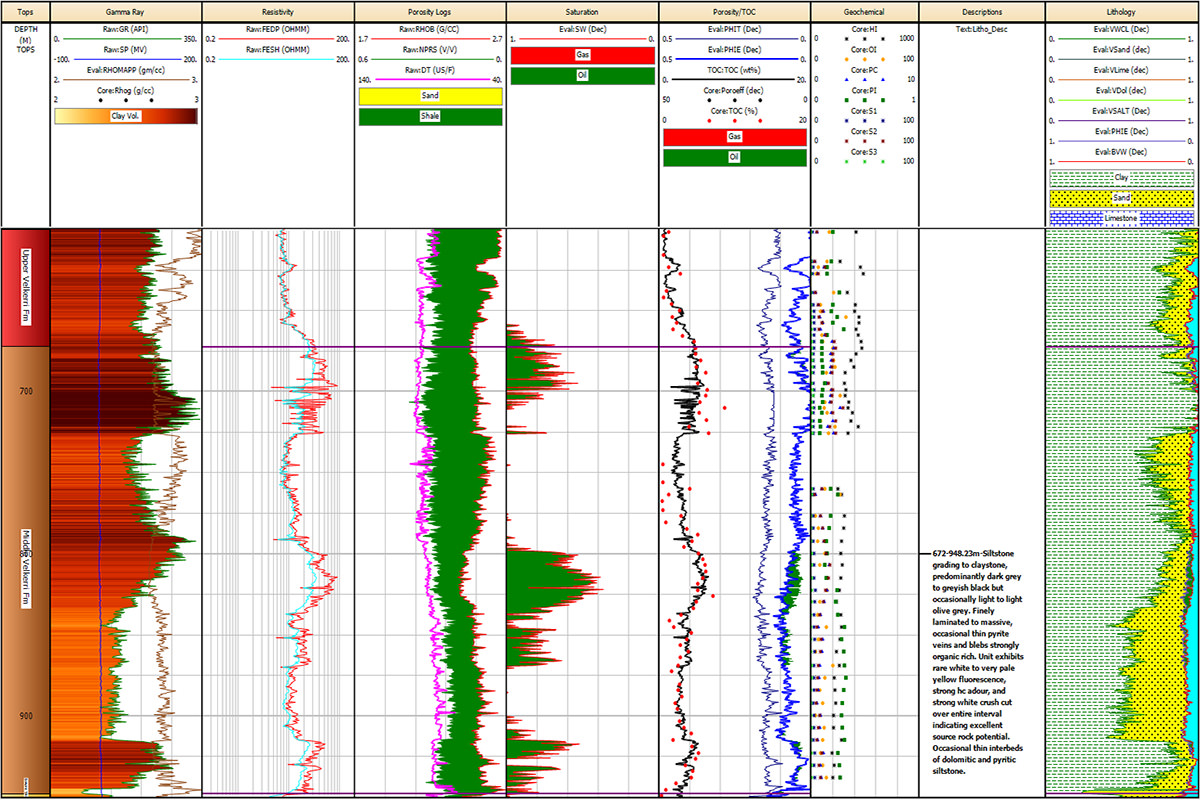This screenshot has width=1200, height=800.
Task: Select the Gamma Ray track header
Action: (125, 10)
